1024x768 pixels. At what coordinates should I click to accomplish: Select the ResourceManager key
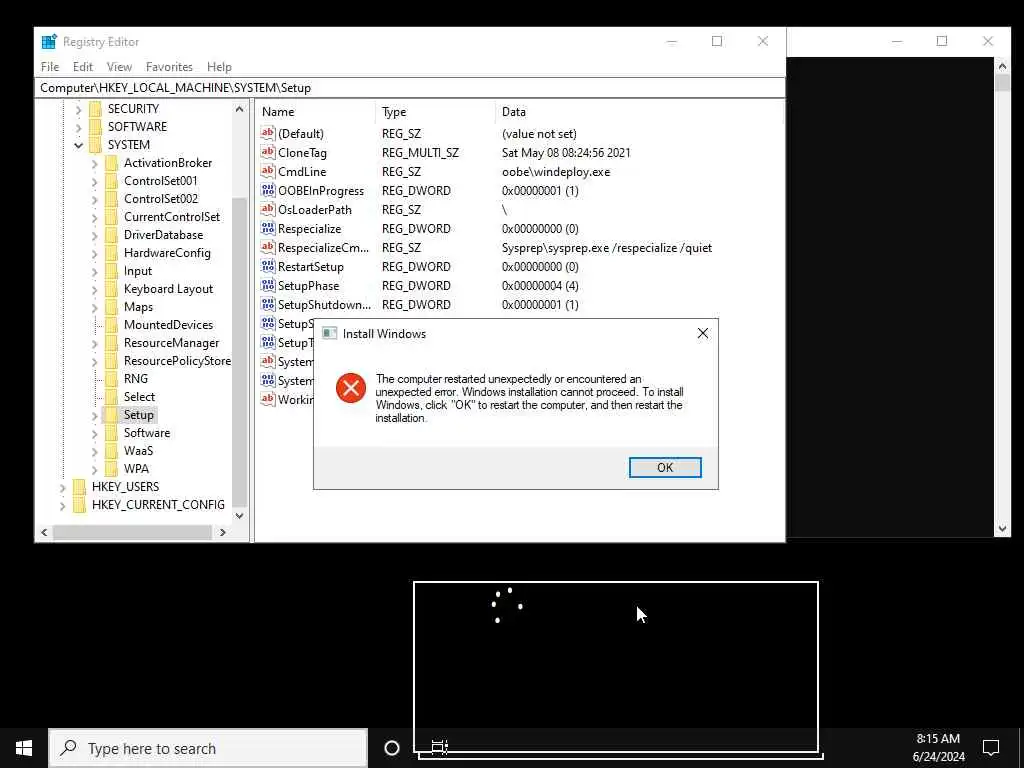pos(171,343)
